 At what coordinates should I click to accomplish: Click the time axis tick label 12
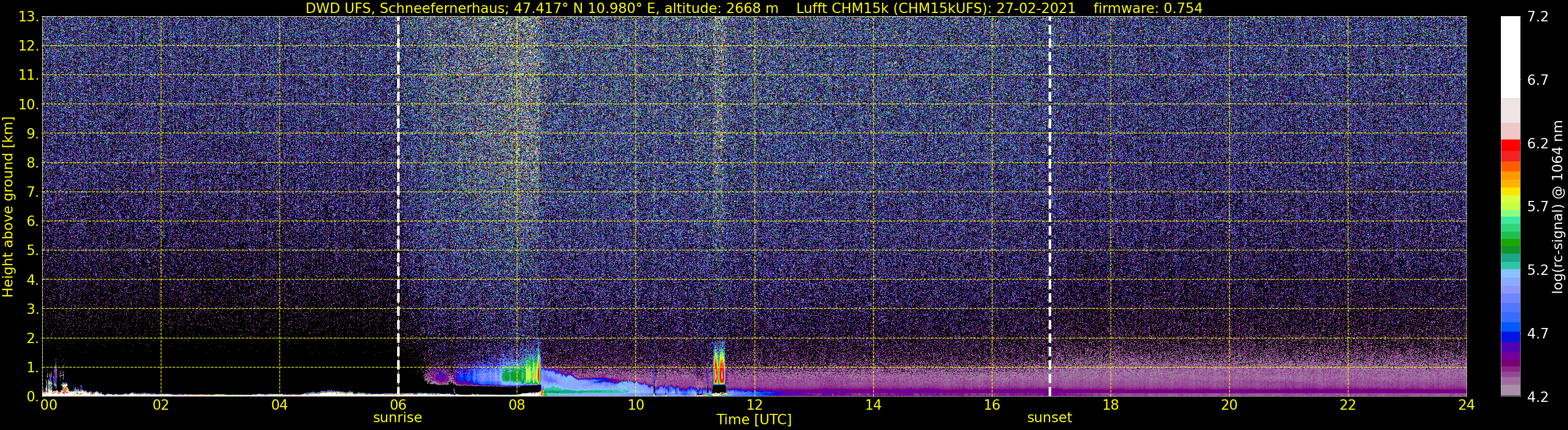point(754,405)
